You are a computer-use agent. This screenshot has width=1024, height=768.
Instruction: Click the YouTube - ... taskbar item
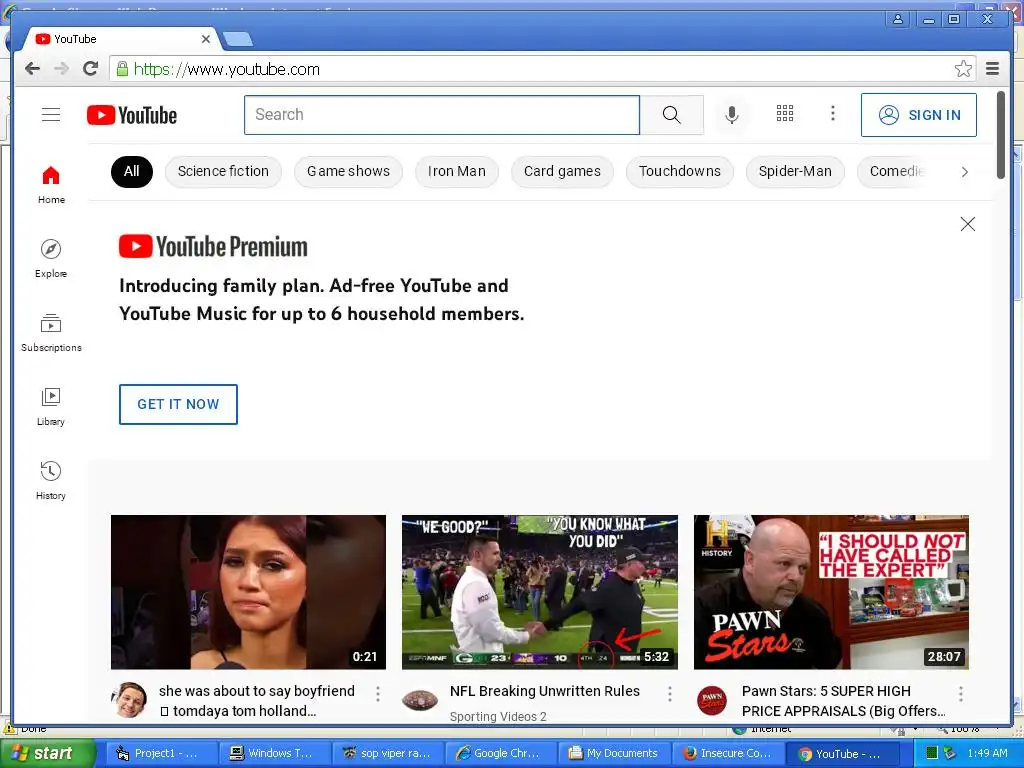tap(842, 753)
